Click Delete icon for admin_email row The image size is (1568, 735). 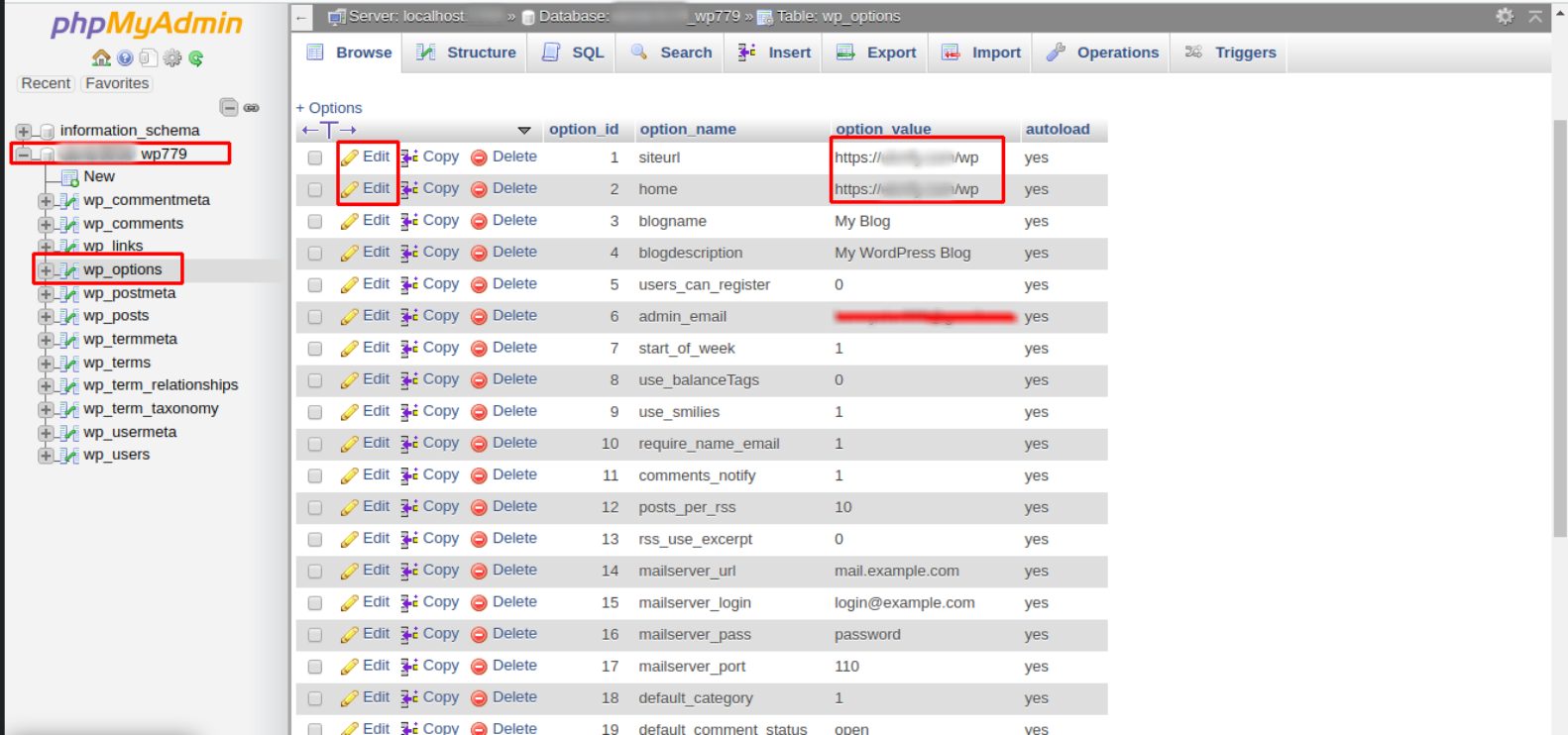479,316
